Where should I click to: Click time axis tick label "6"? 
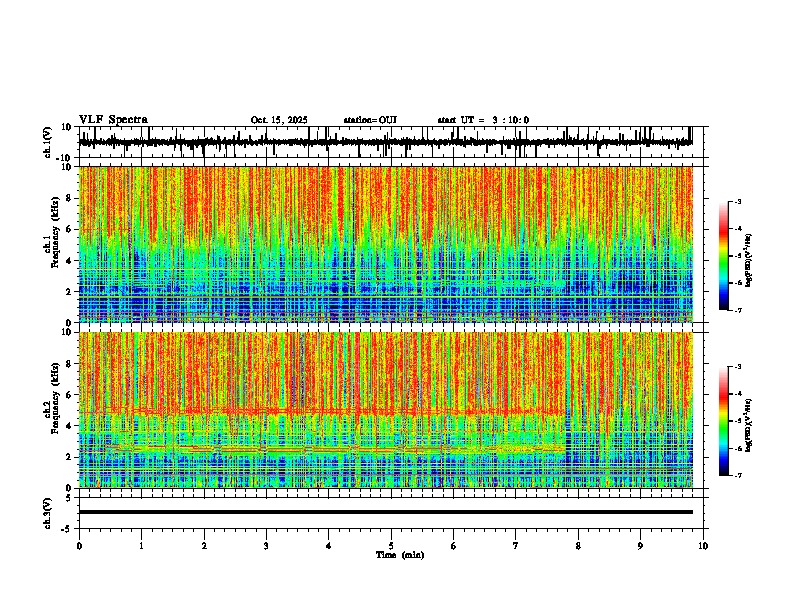[454, 546]
